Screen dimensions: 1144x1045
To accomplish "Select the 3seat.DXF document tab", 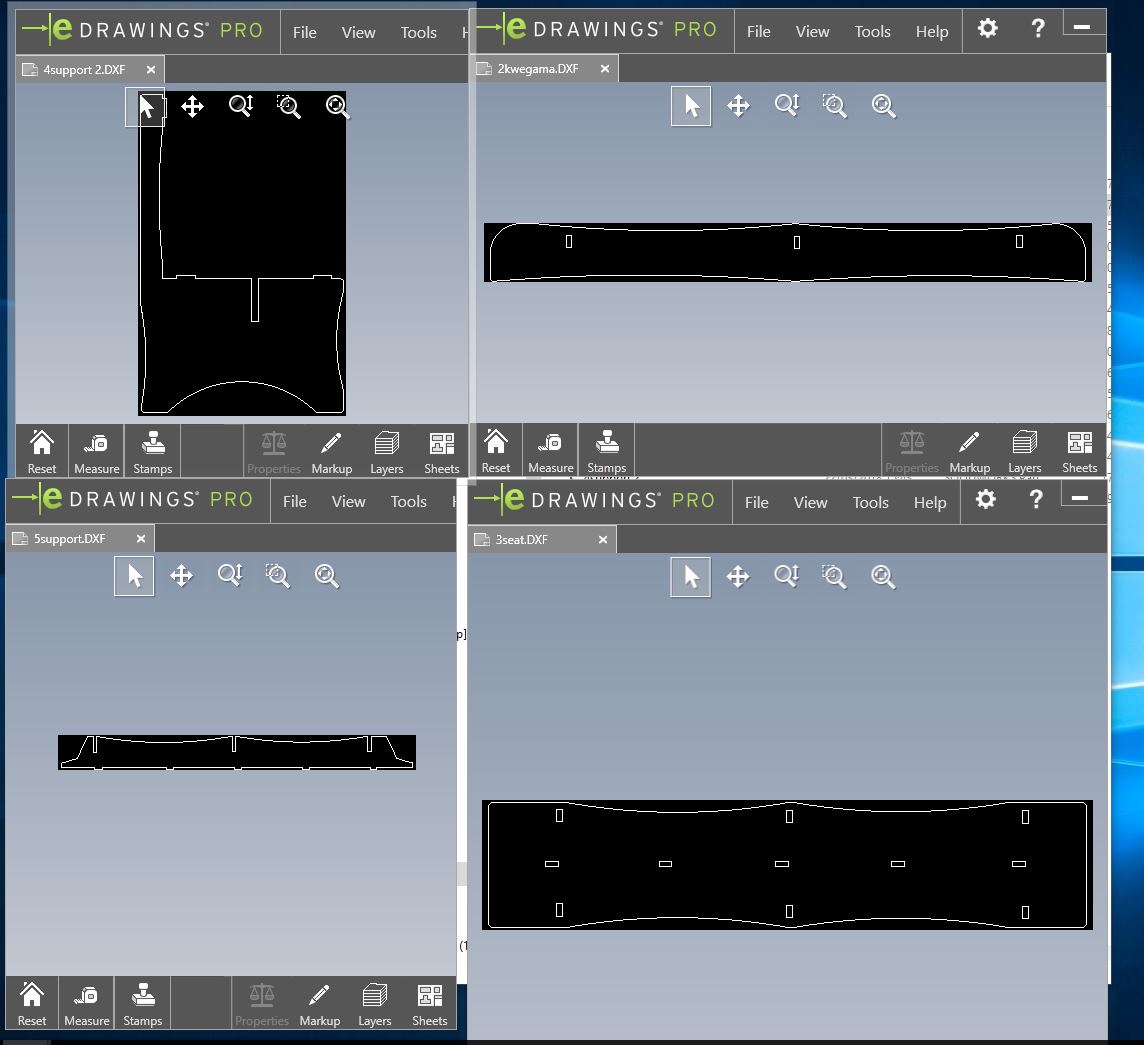I will (x=541, y=540).
